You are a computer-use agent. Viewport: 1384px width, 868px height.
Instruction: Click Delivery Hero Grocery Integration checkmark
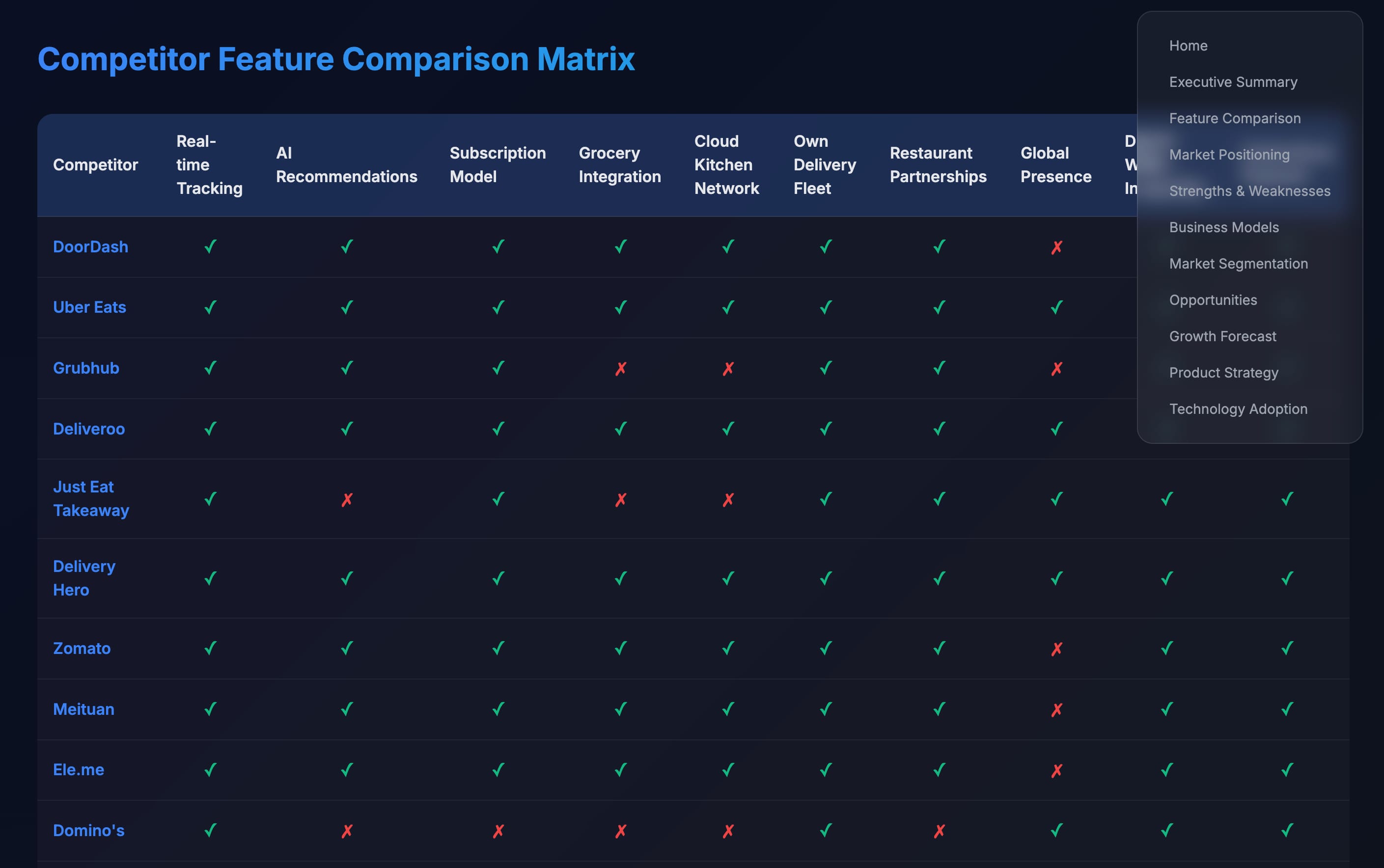(620, 578)
